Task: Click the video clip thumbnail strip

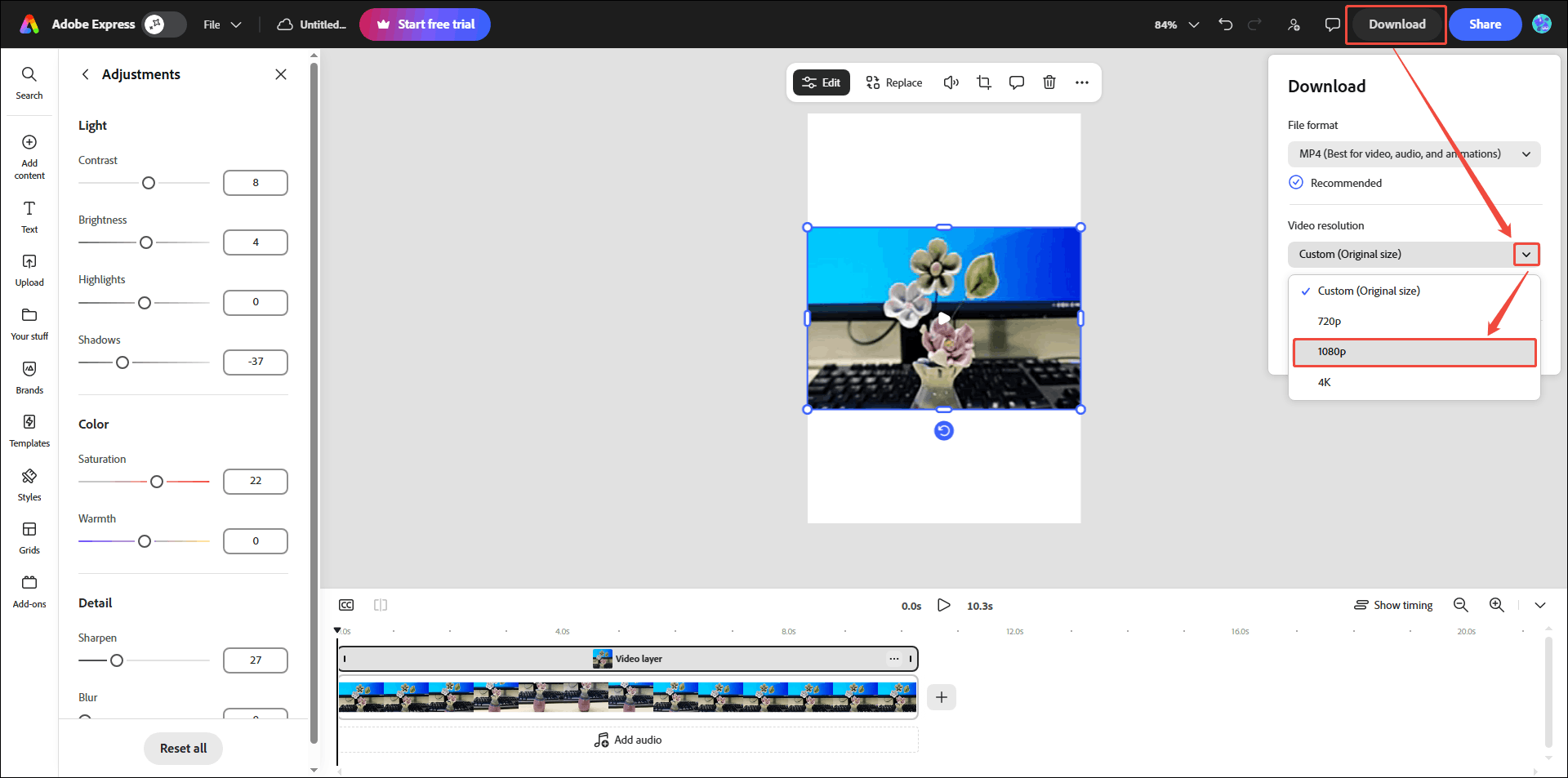Action: [628, 697]
